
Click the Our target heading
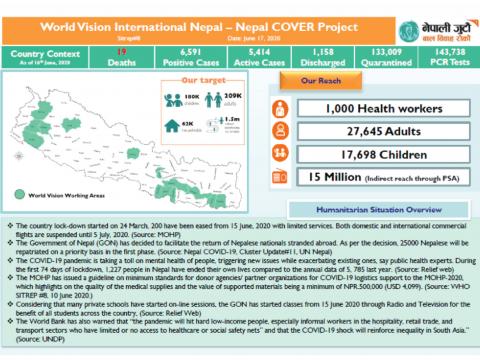pos(204,80)
